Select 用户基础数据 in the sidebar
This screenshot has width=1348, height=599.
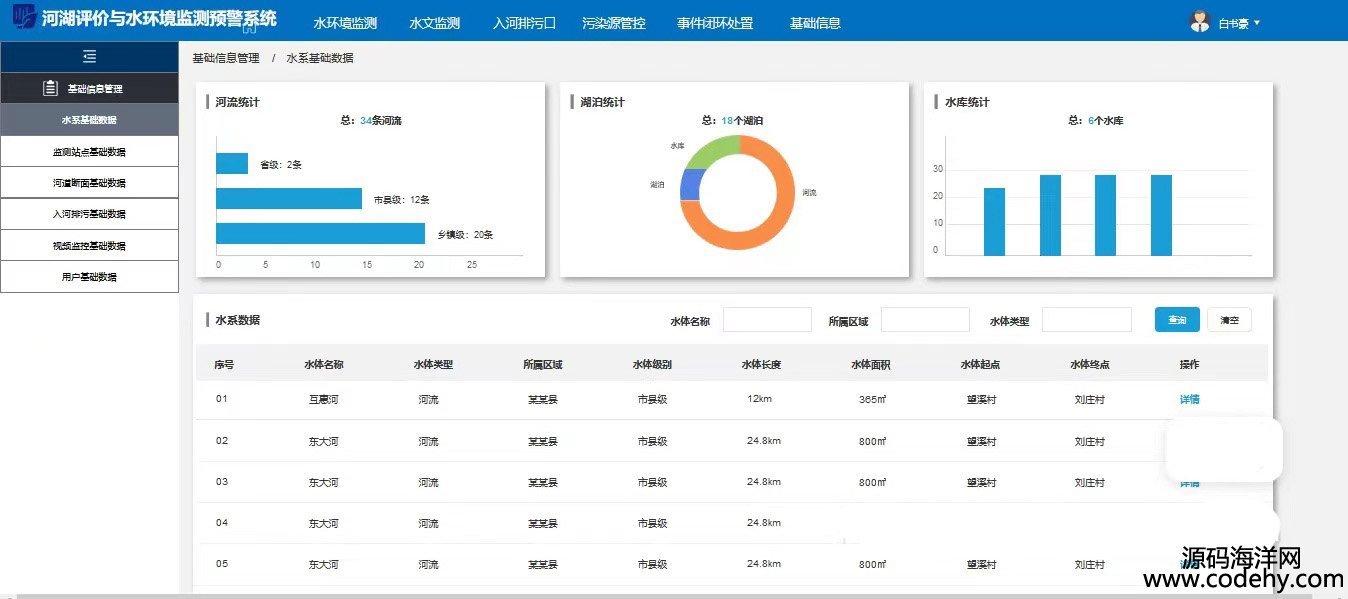coord(90,277)
